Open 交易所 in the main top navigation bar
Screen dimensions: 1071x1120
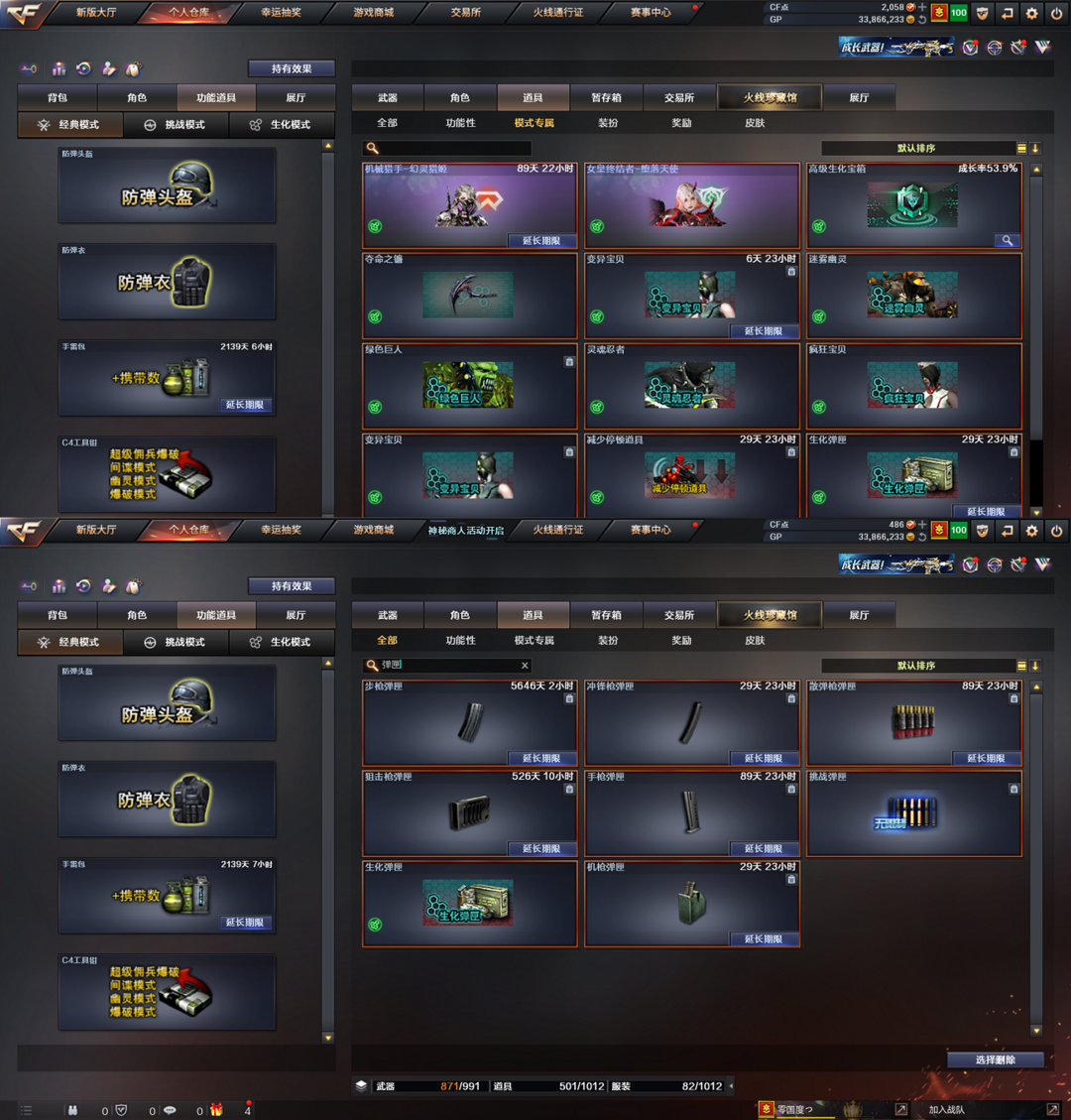point(465,12)
